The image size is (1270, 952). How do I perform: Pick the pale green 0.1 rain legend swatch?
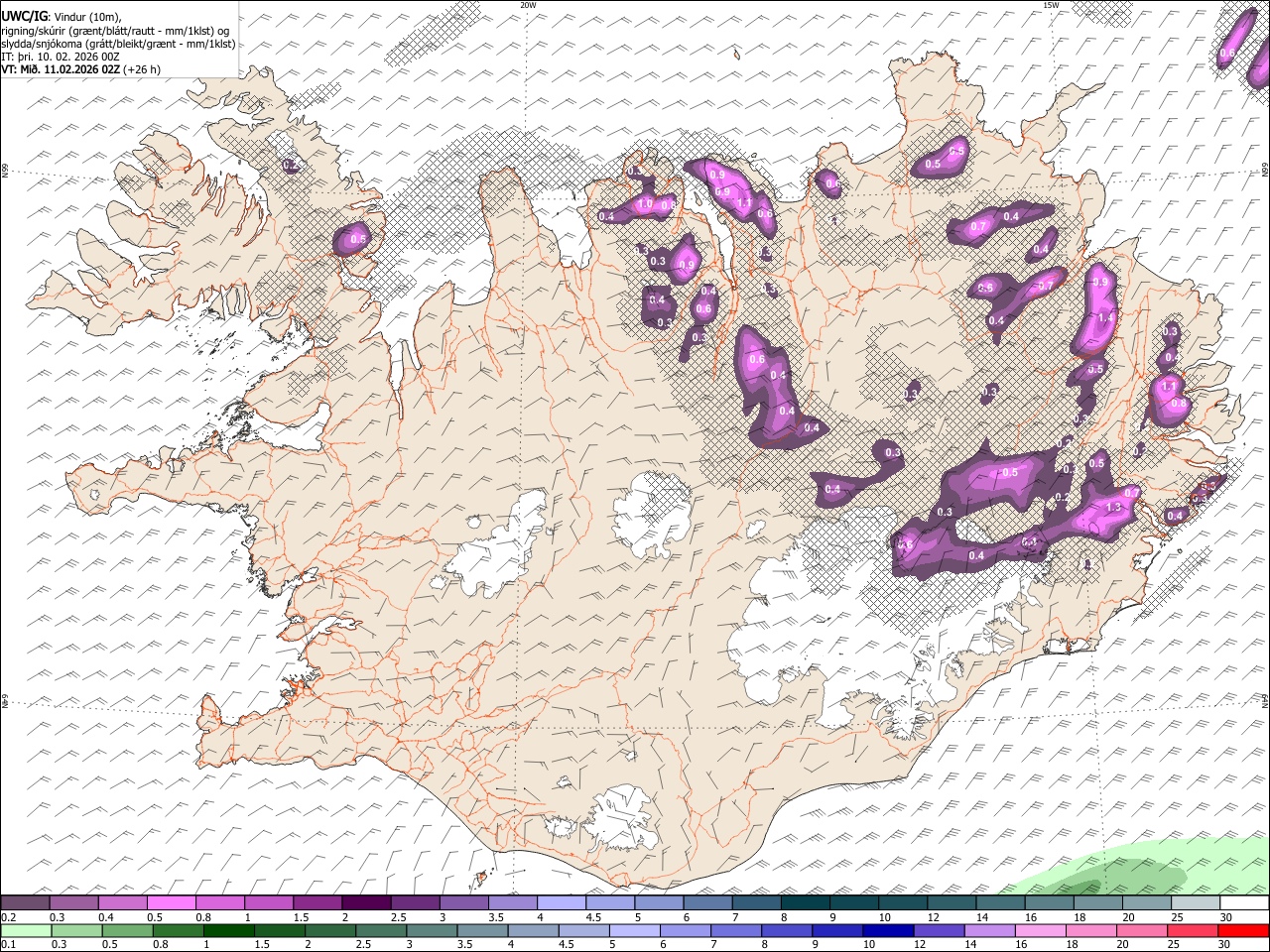coord(25,930)
